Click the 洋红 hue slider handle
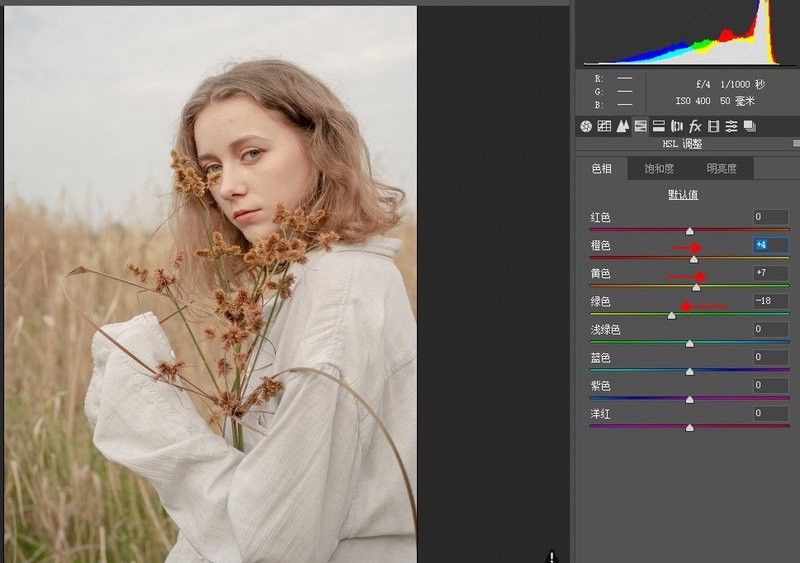800x563 pixels. [689, 428]
